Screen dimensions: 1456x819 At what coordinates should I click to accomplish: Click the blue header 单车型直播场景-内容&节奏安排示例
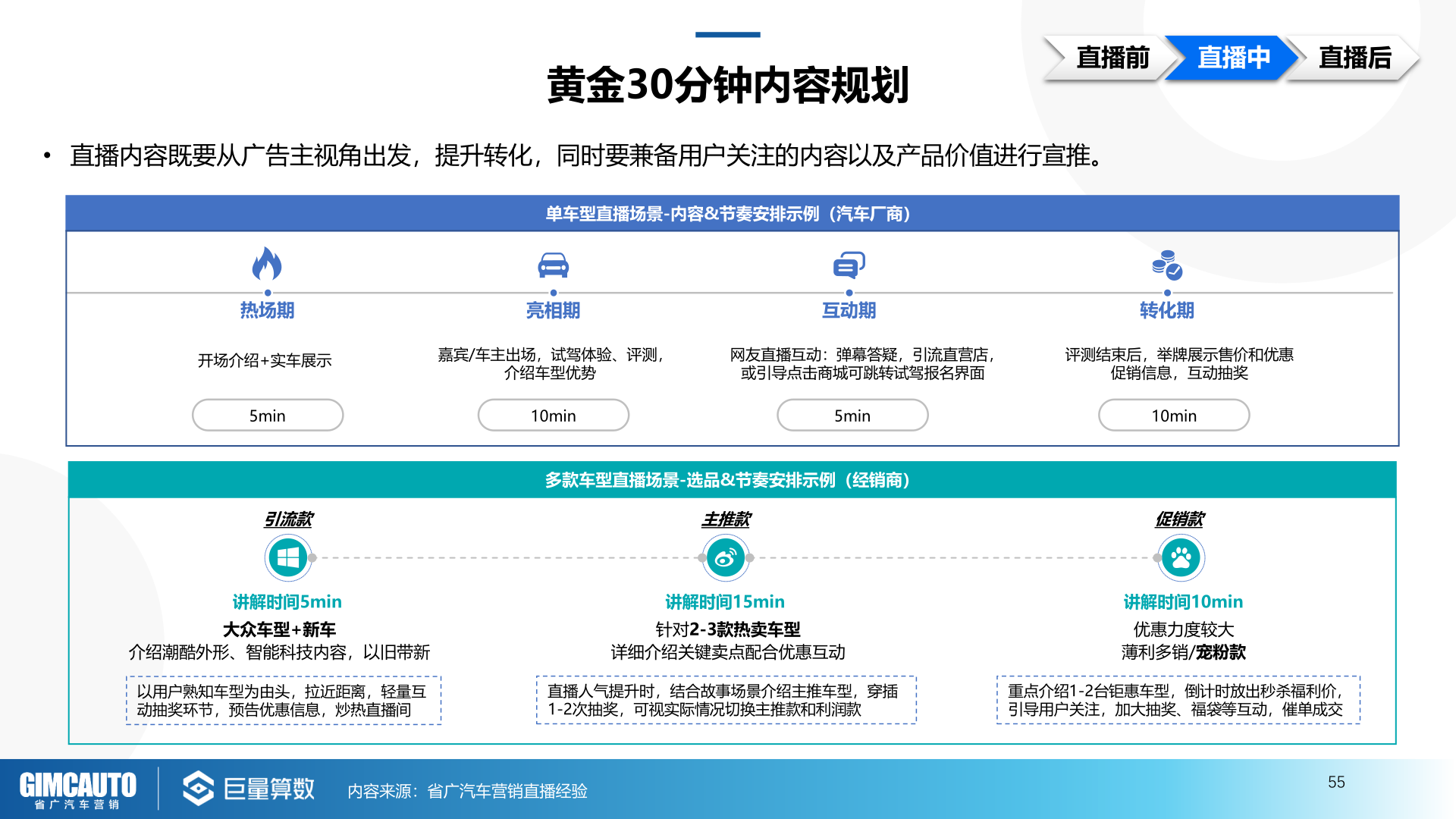pyautogui.click(x=732, y=214)
